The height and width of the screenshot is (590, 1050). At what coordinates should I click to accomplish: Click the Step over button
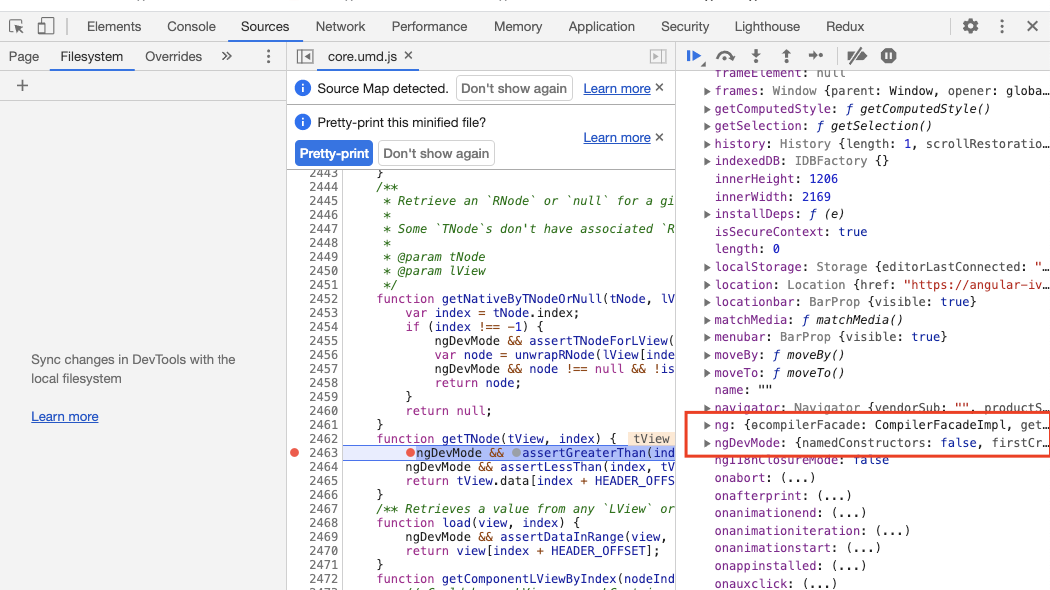[726, 56]
